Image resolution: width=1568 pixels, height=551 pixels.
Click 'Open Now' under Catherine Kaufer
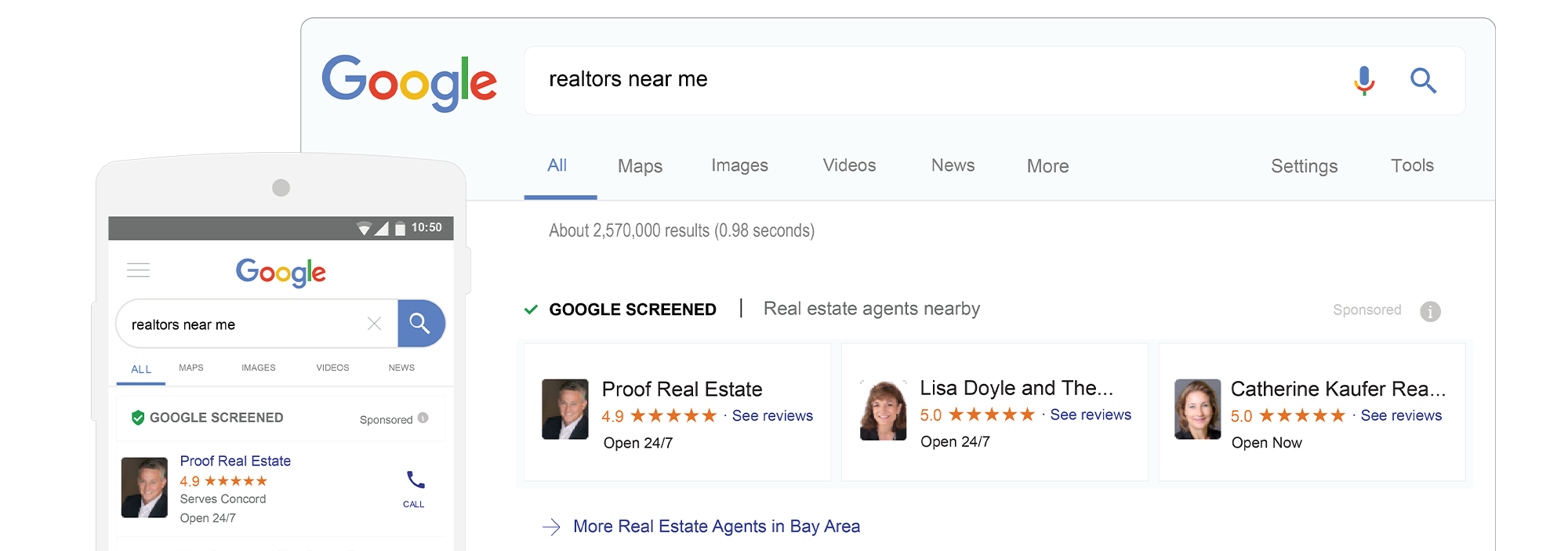pos(1266,443)
